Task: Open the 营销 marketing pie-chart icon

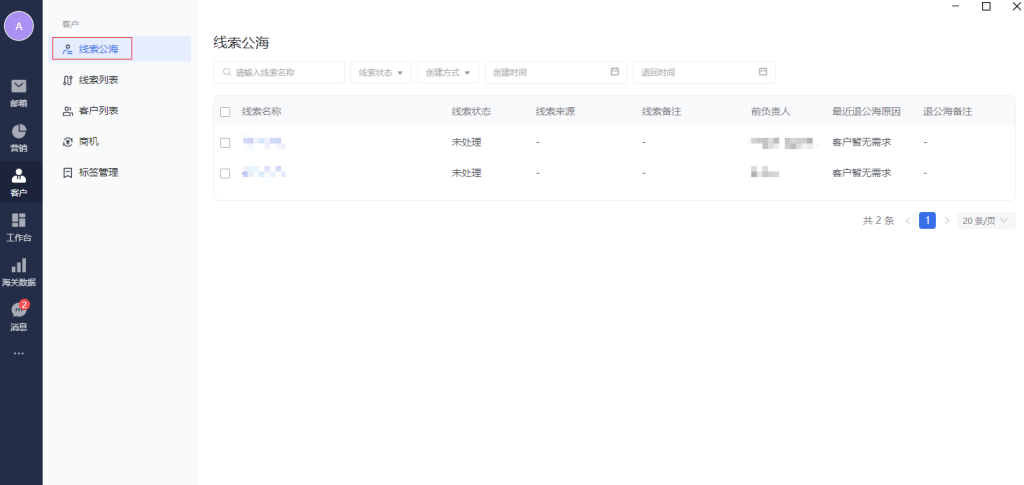Action: [19, 132]
